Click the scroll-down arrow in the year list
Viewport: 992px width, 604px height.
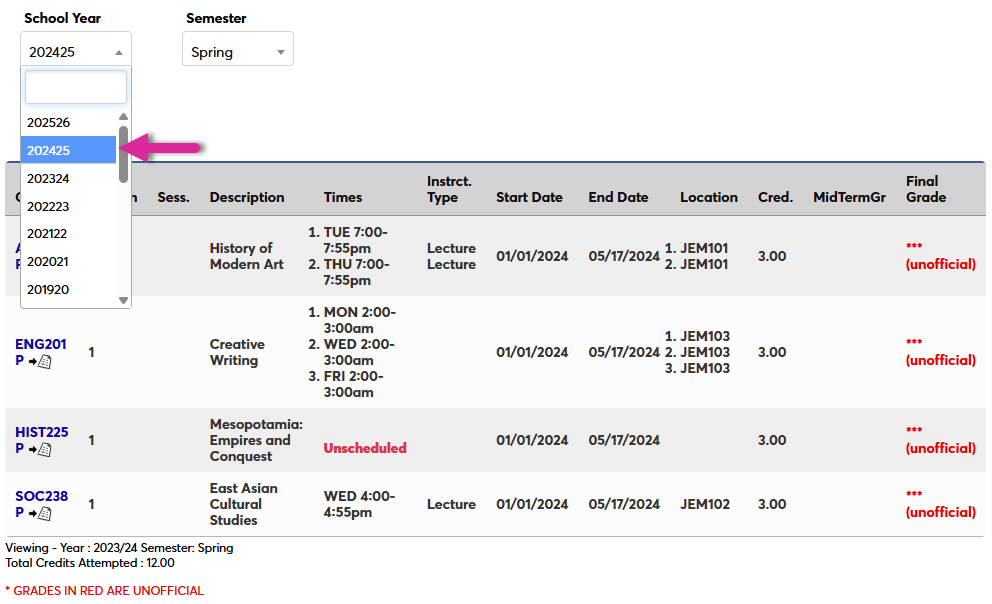click(x=121, y=299)
